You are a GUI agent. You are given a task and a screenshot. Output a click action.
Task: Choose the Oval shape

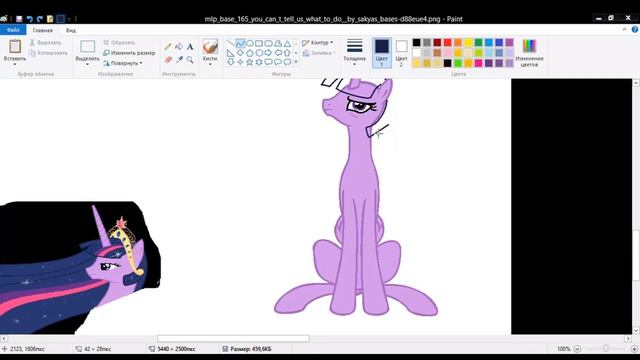coord(249,43)
